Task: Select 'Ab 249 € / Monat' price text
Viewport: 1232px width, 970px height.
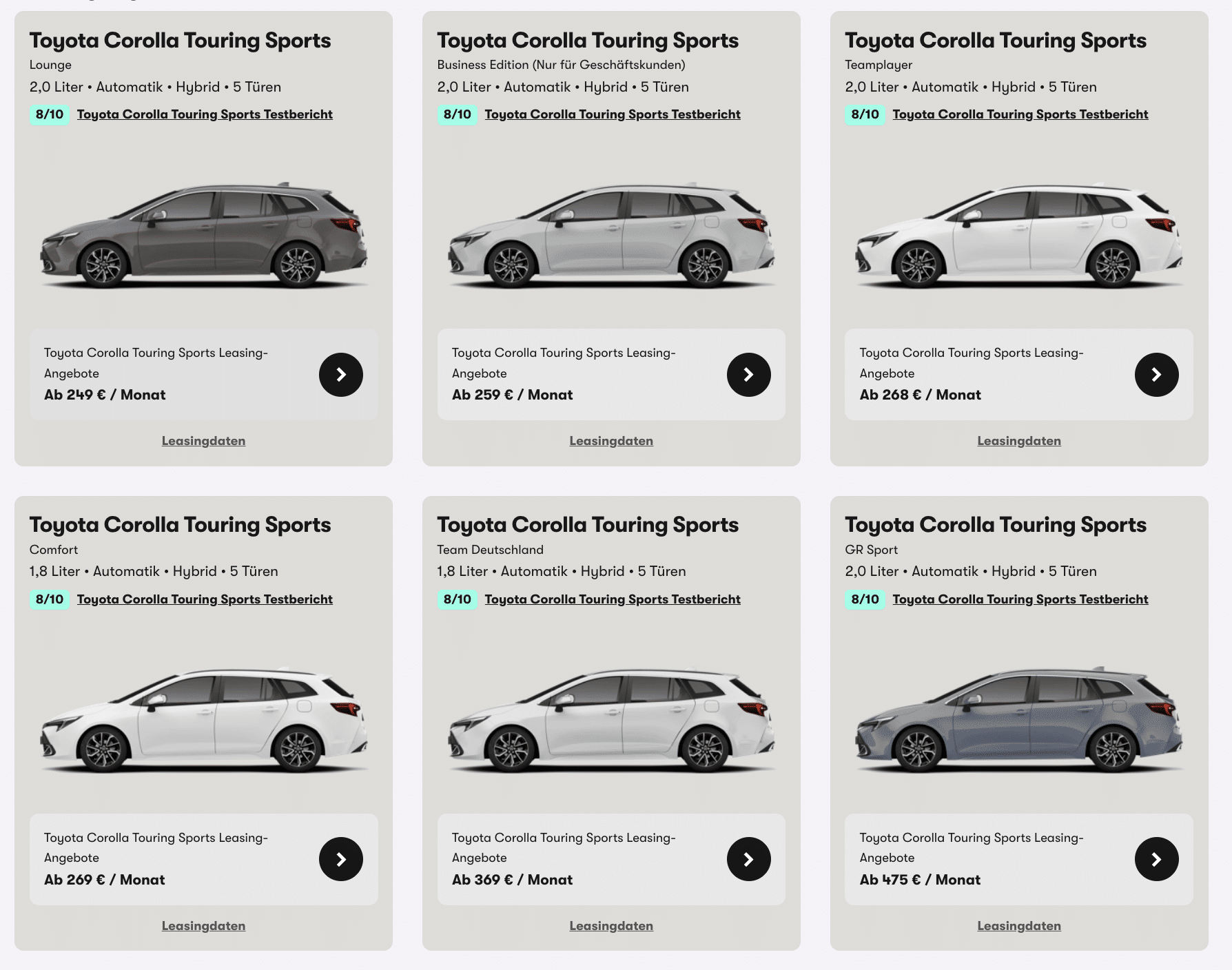Action: [x=105, y=395]
